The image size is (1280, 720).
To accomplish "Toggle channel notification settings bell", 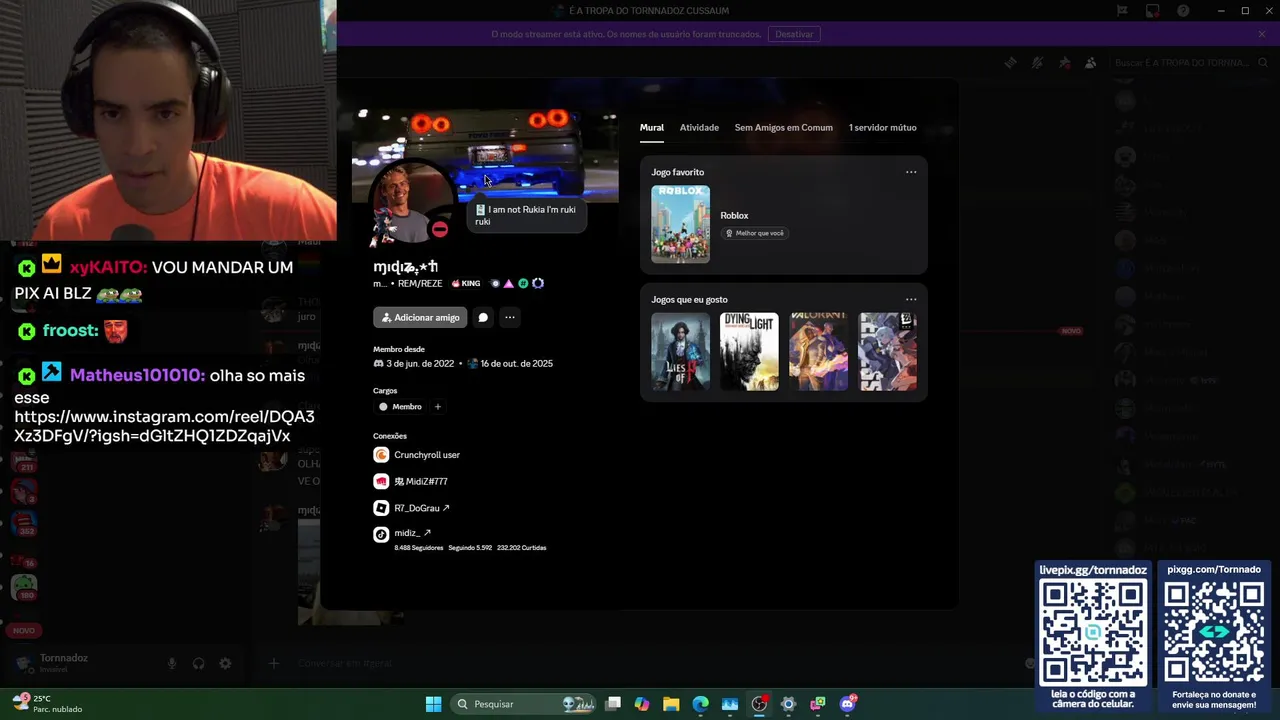I will 1037,63.
